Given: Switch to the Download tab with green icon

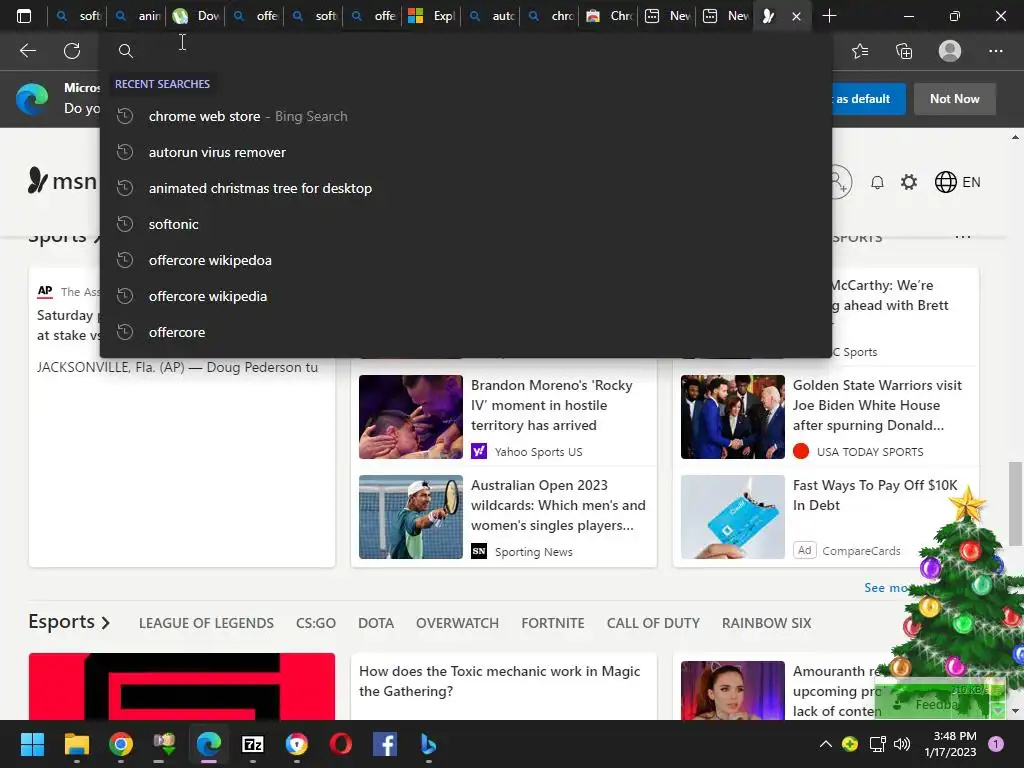Looking at the screenshot, I should [196, 16].
